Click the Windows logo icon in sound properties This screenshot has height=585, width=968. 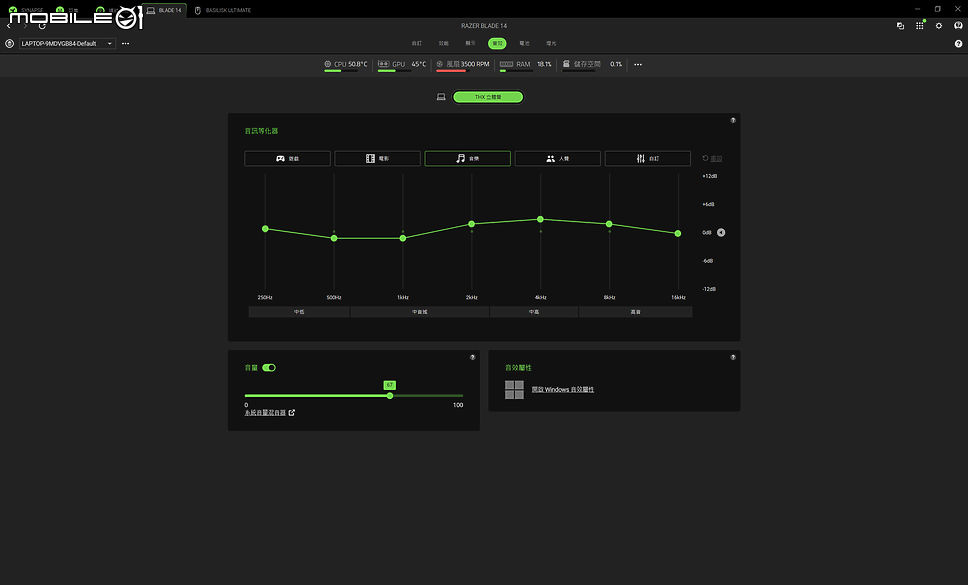click(x=514, y=390)
